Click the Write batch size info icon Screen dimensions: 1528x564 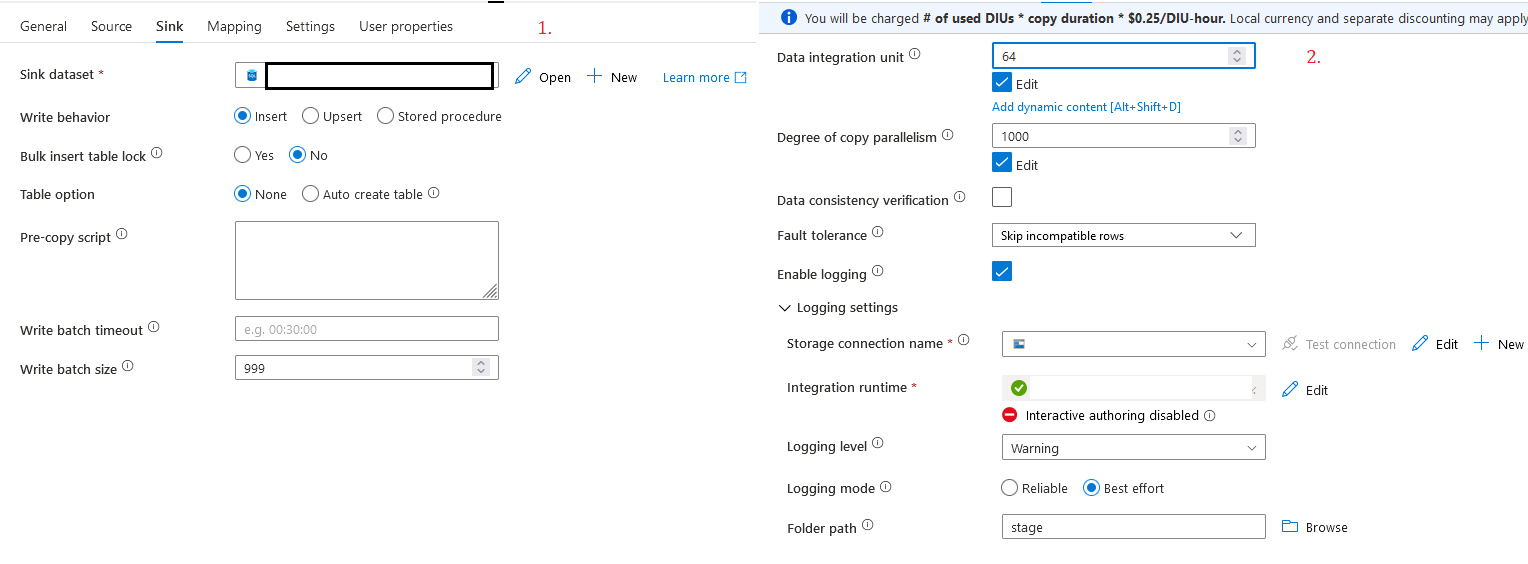pos(128,366)
